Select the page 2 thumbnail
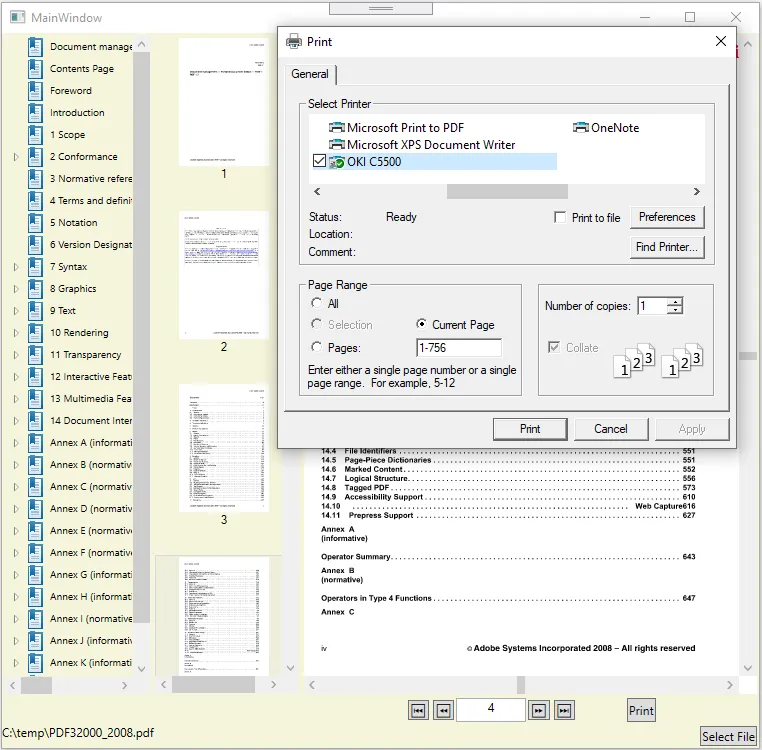 pyautogui.click(x=224, y=276)
